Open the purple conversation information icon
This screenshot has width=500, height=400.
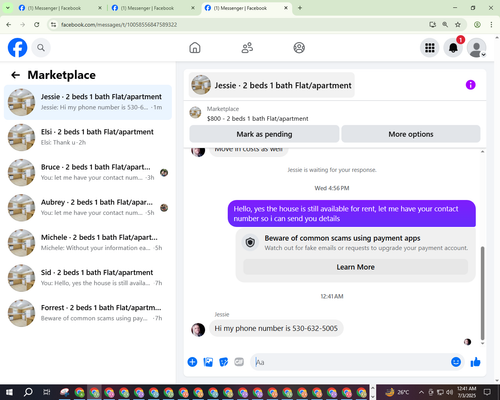(470, 85)
